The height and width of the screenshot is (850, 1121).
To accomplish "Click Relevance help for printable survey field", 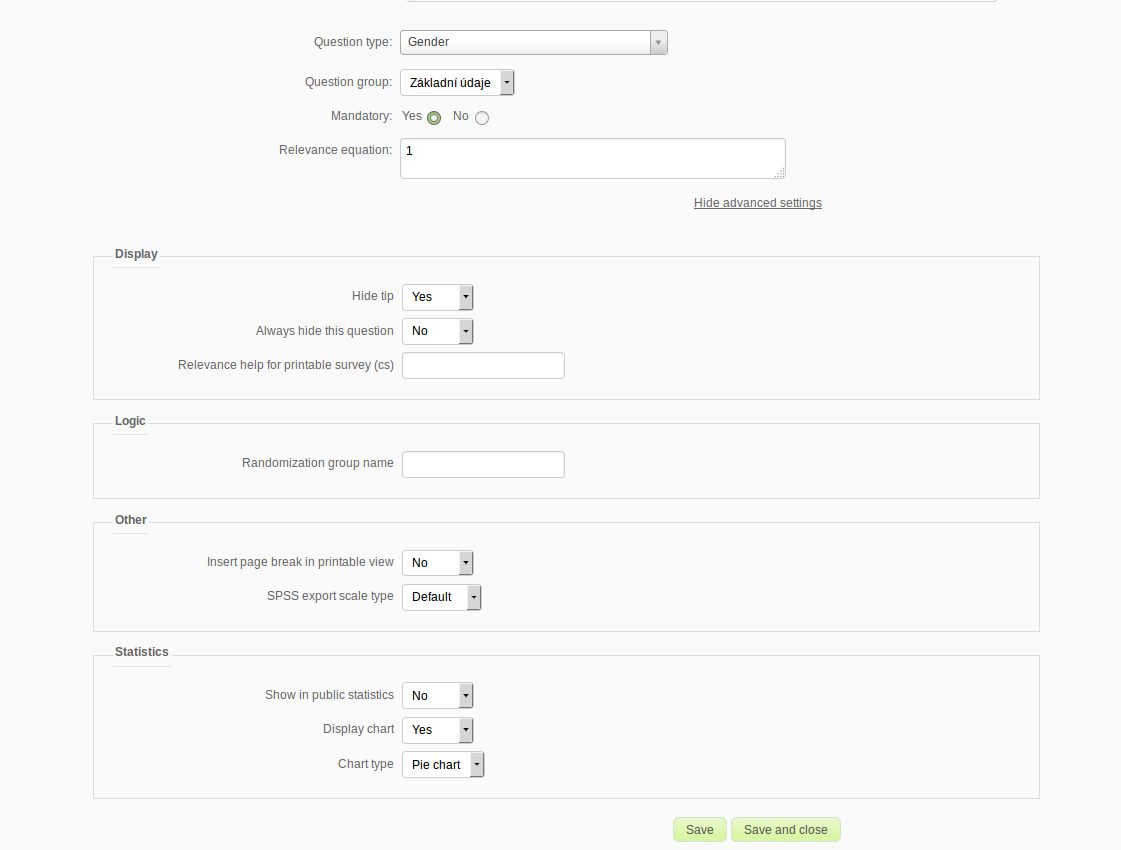I will [483, 365].
